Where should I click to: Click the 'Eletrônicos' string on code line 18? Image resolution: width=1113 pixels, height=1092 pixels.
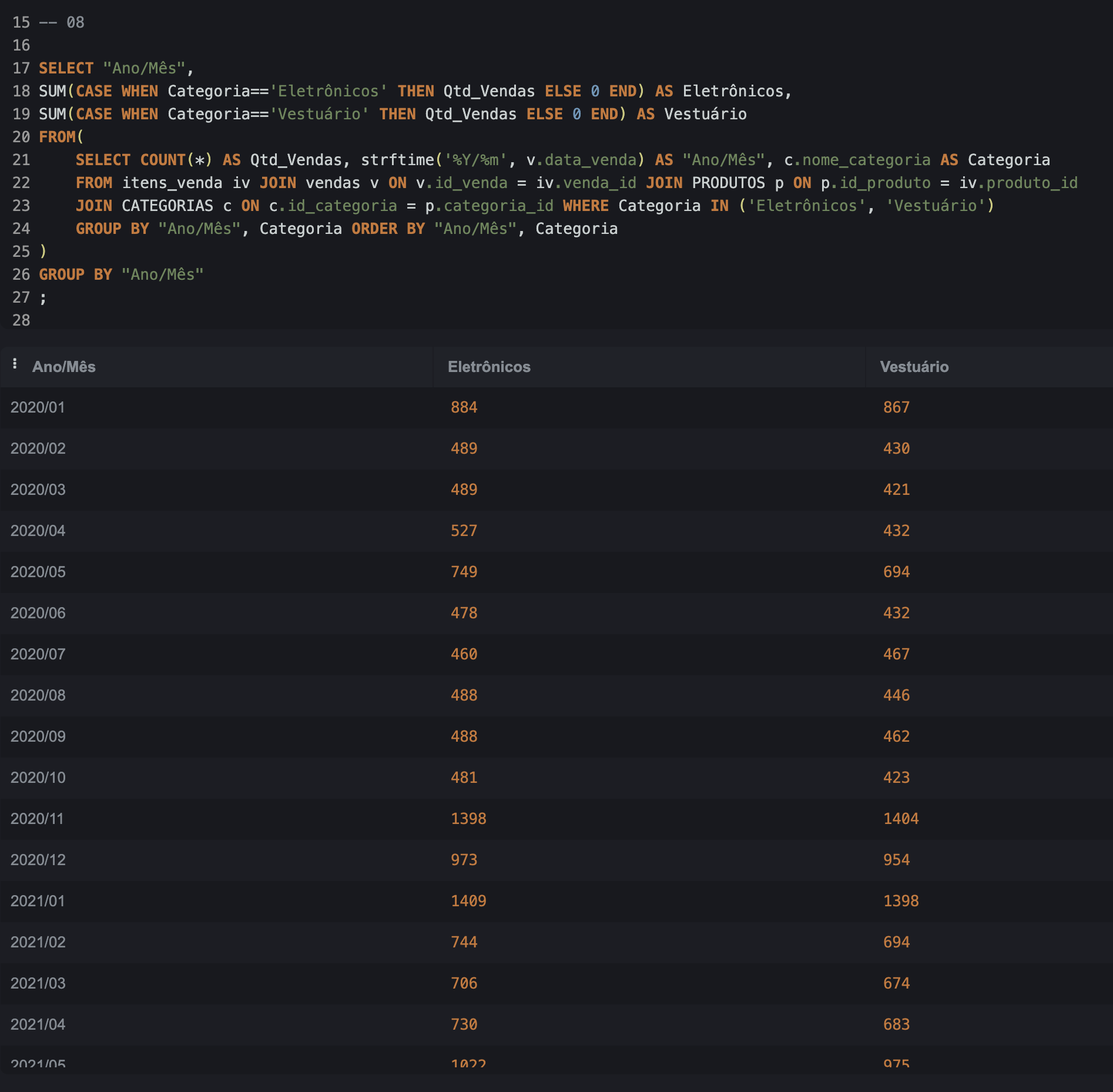[x=328, y=91]
